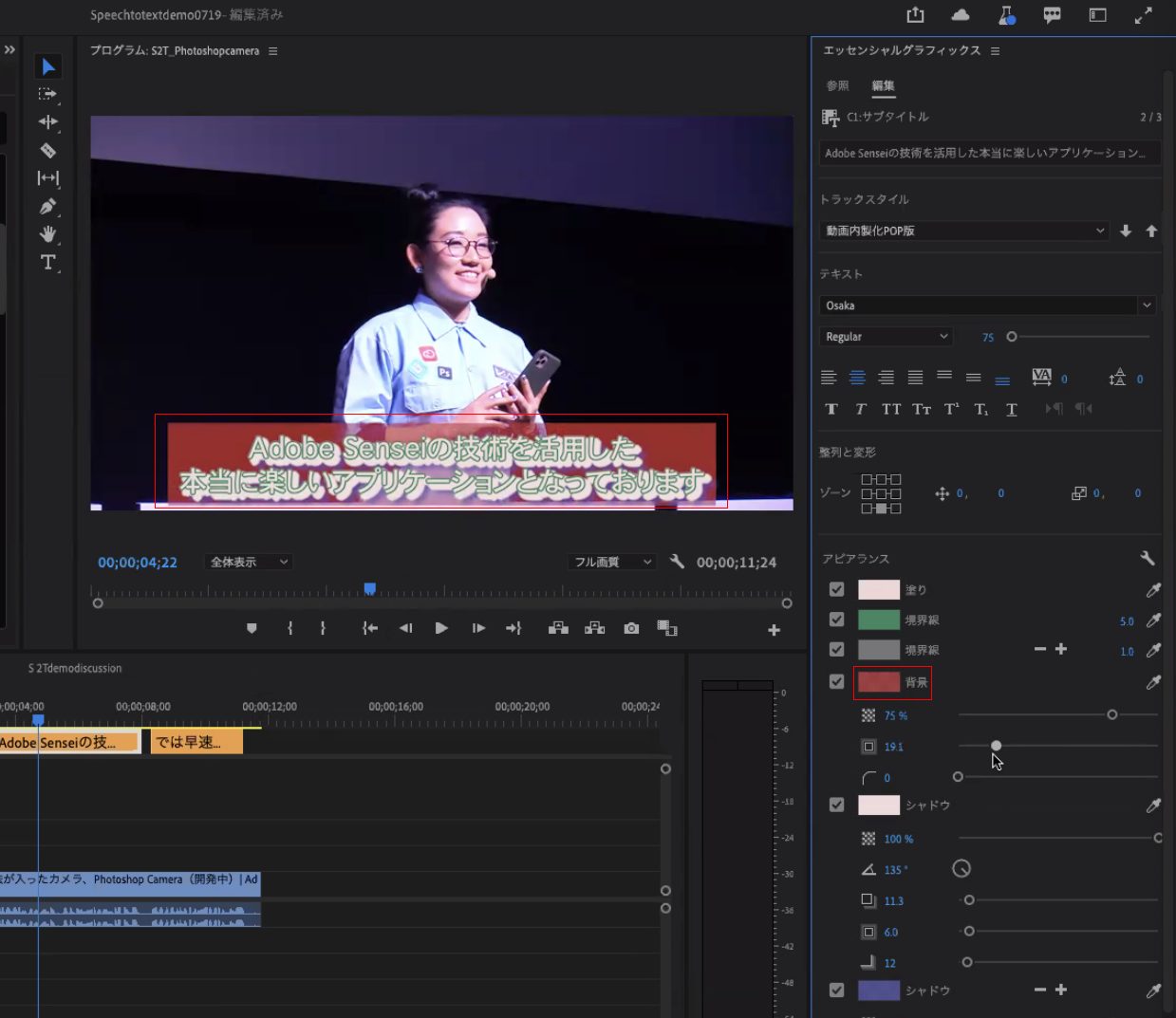Select the Type tool
The width and height of the screenshot is (1176, 1018).
(47, 262)
